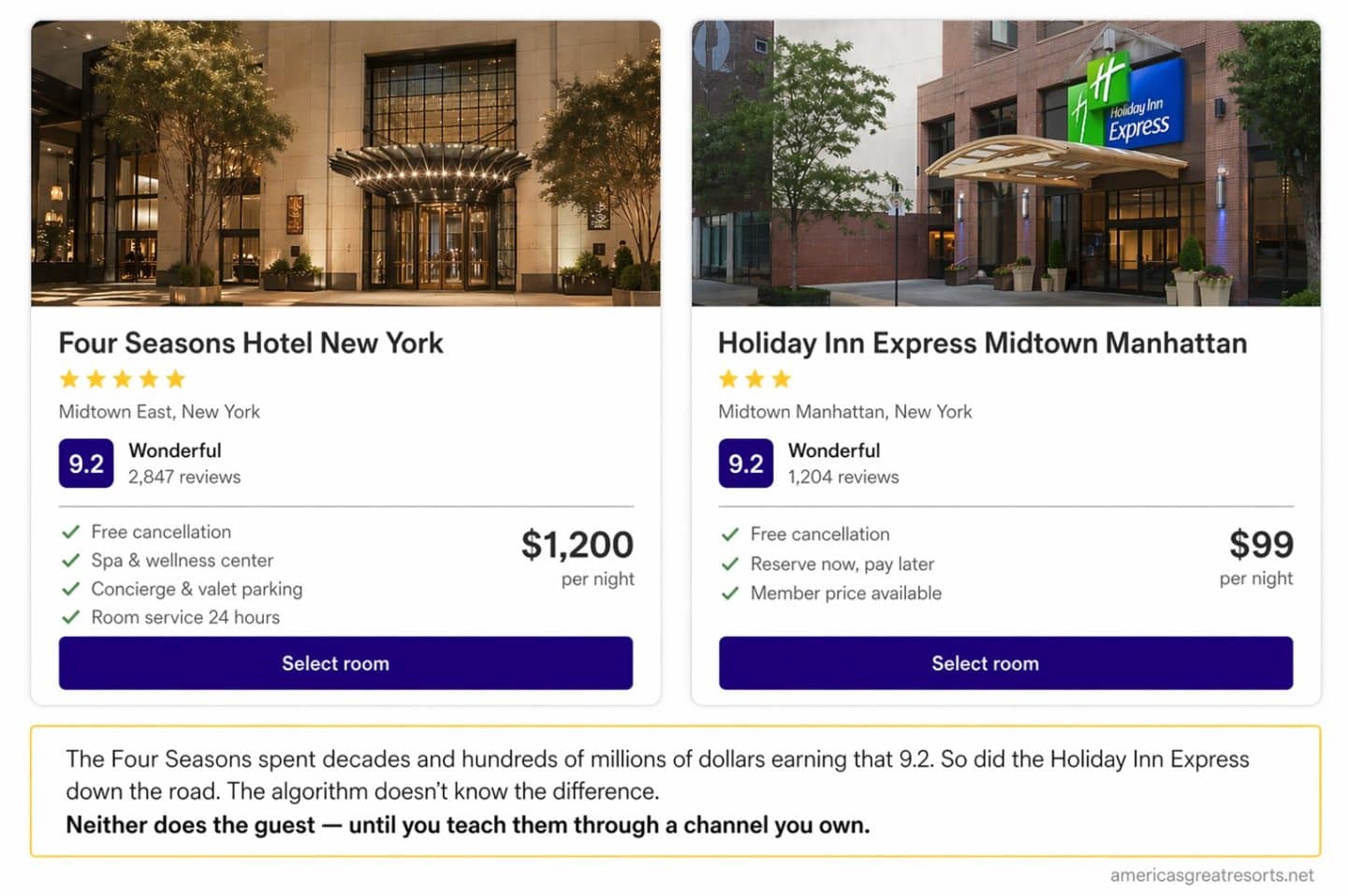
Task: Click the Four Seasons entrance photo thumbnail
Action: [x=344, y=159]
